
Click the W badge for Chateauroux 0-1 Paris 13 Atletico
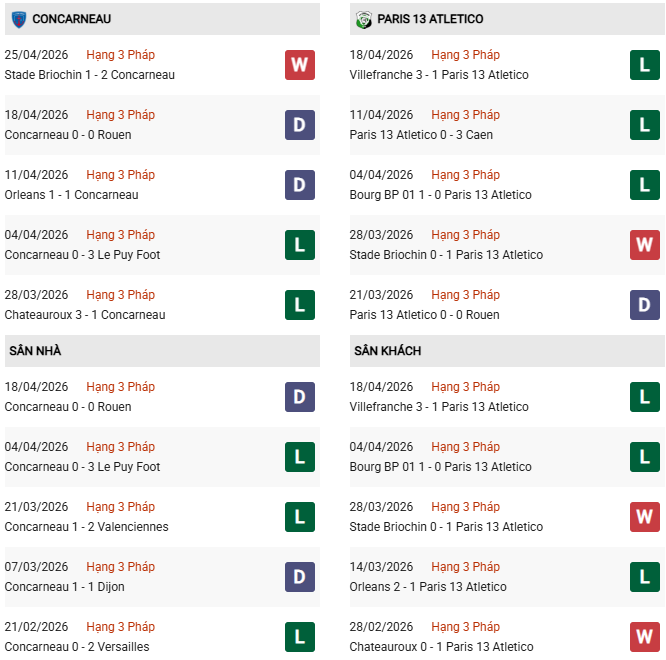pyautogui.click(x=645, y=637)
